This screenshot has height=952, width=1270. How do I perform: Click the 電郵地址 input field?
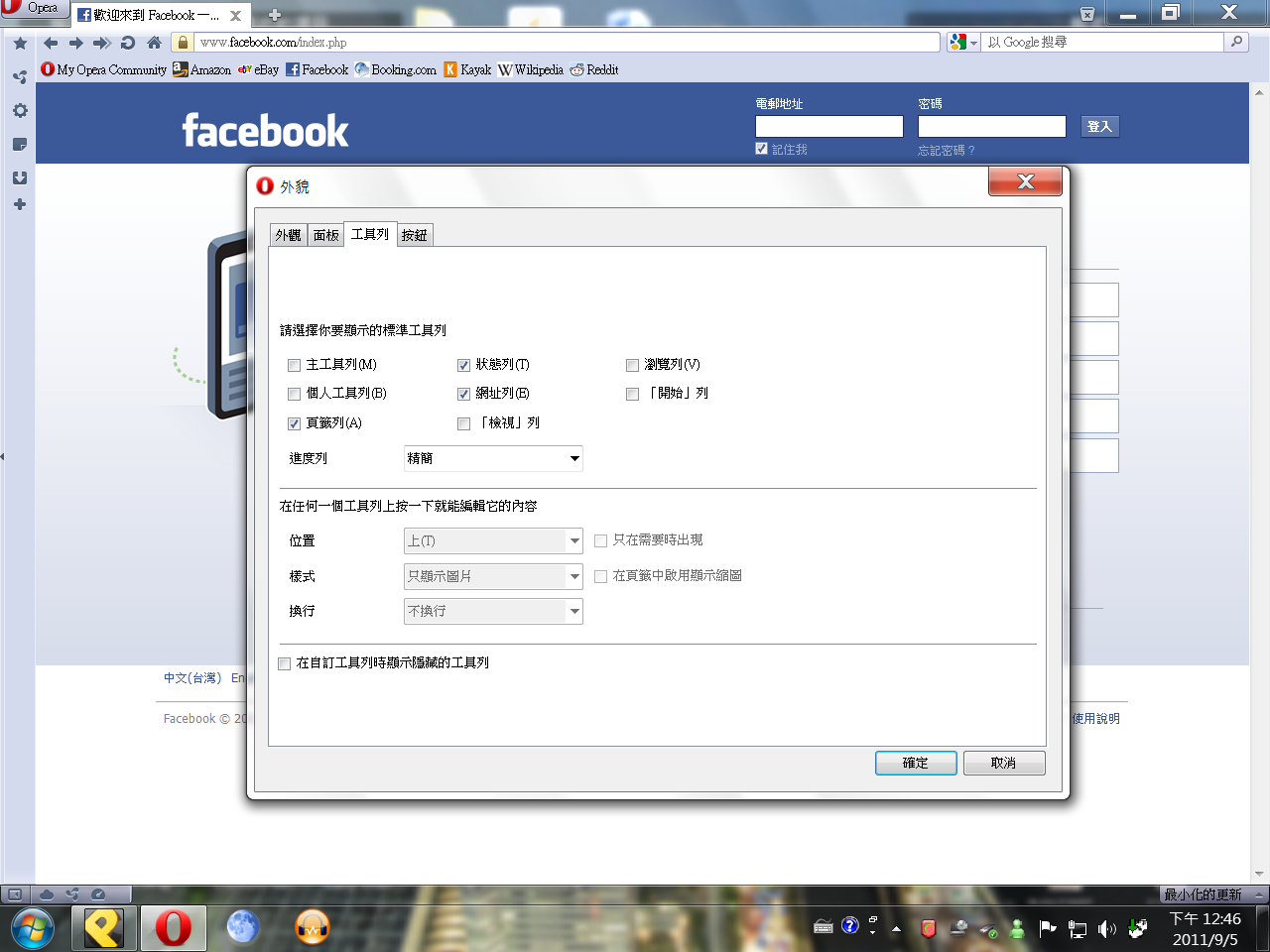[829, 127]
